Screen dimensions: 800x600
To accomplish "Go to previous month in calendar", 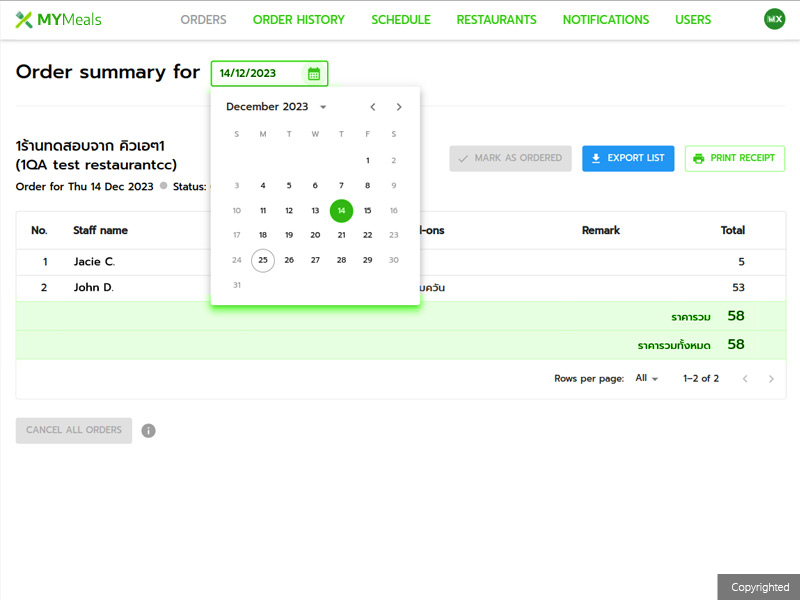I will pos(373,107).
